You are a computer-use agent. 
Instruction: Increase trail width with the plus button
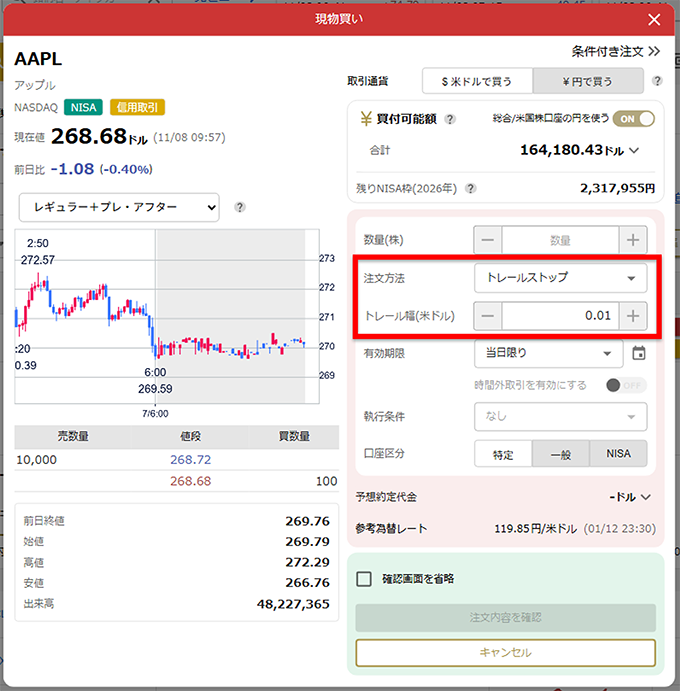pyautogui.click(x=632, y=316)
